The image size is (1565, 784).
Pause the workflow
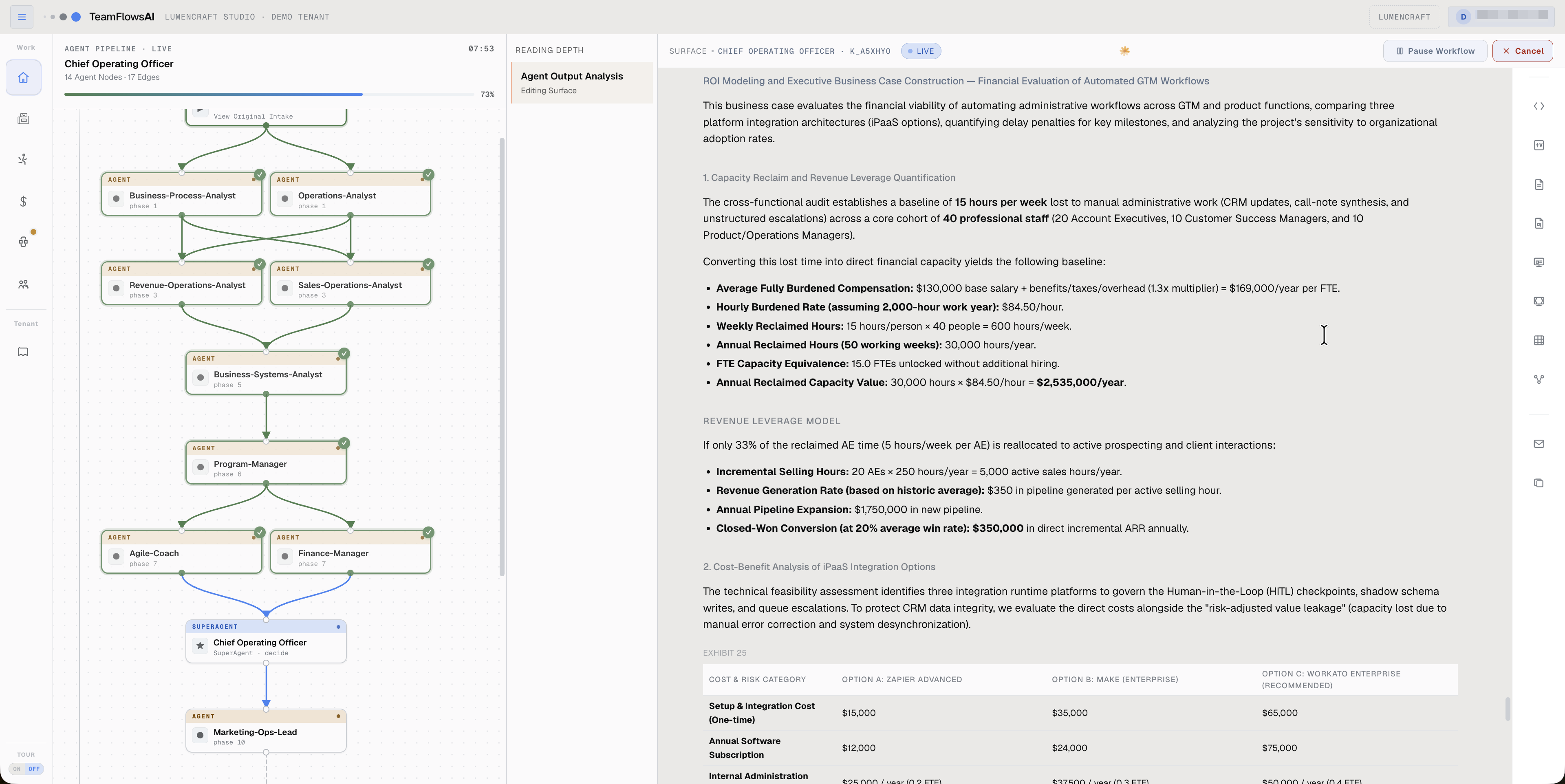point(1435,51)
